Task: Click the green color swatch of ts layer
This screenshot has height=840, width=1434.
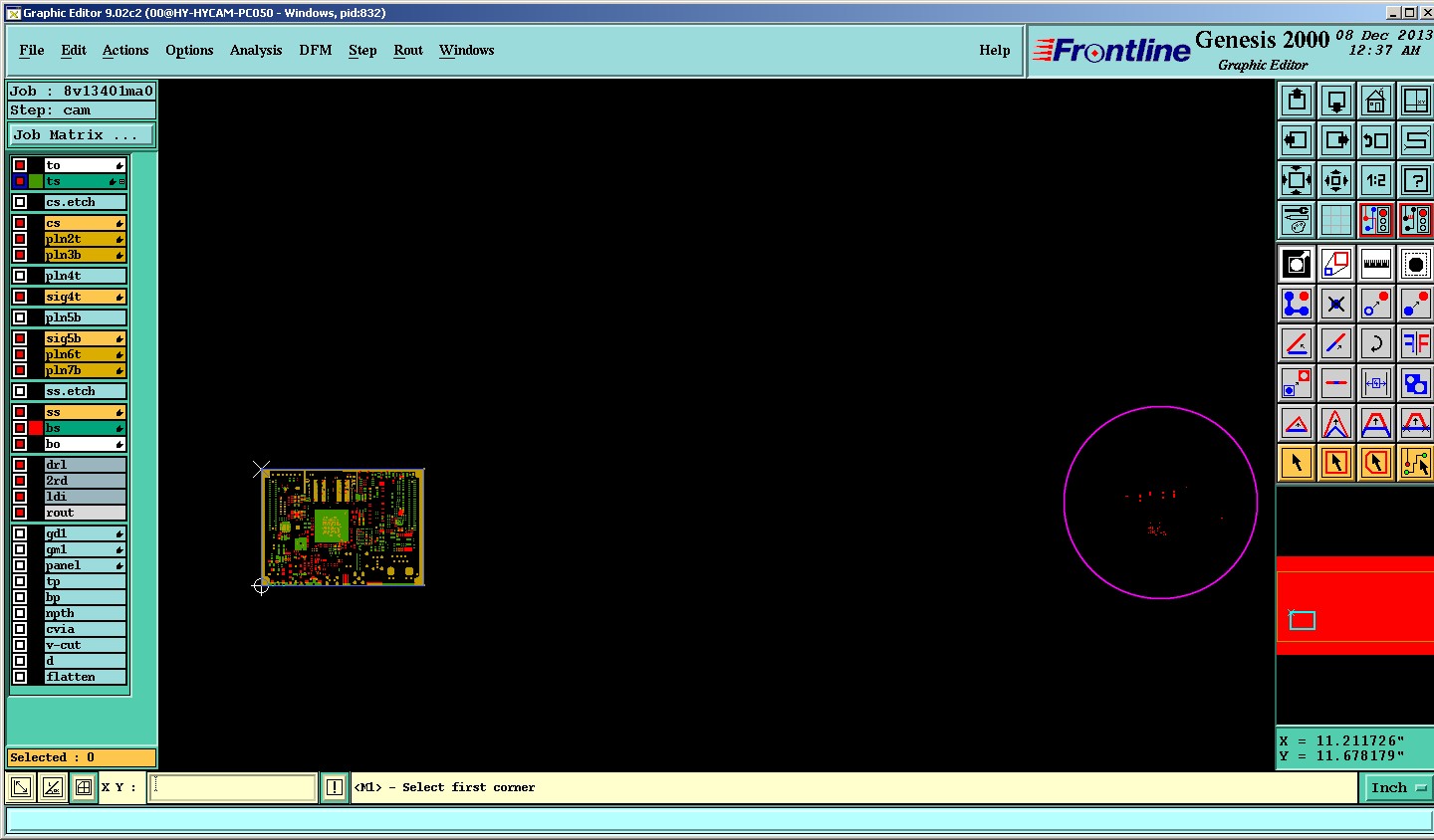Action: pyautogui.click(x=36, y=181)
